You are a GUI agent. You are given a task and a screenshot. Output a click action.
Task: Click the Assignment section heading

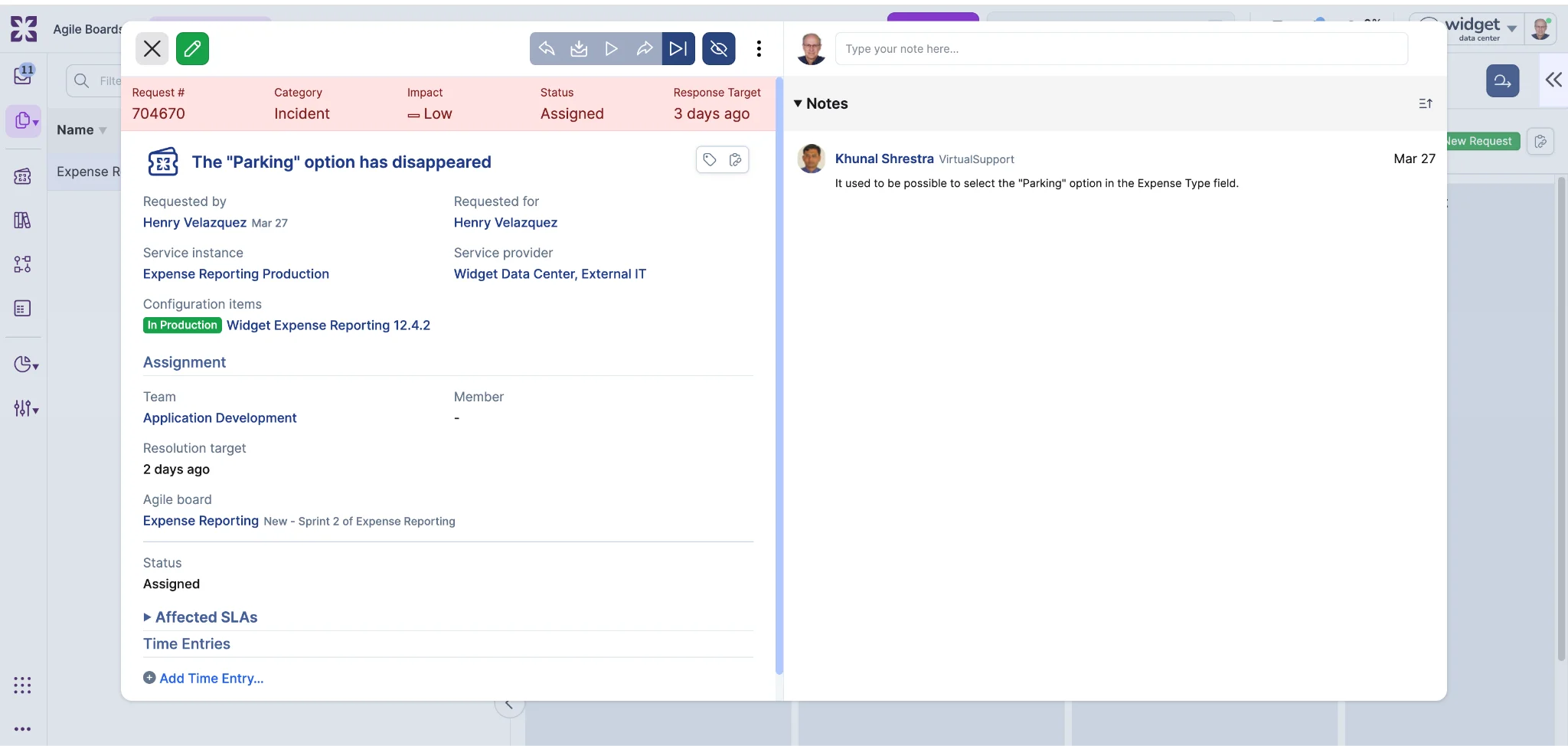185,362
